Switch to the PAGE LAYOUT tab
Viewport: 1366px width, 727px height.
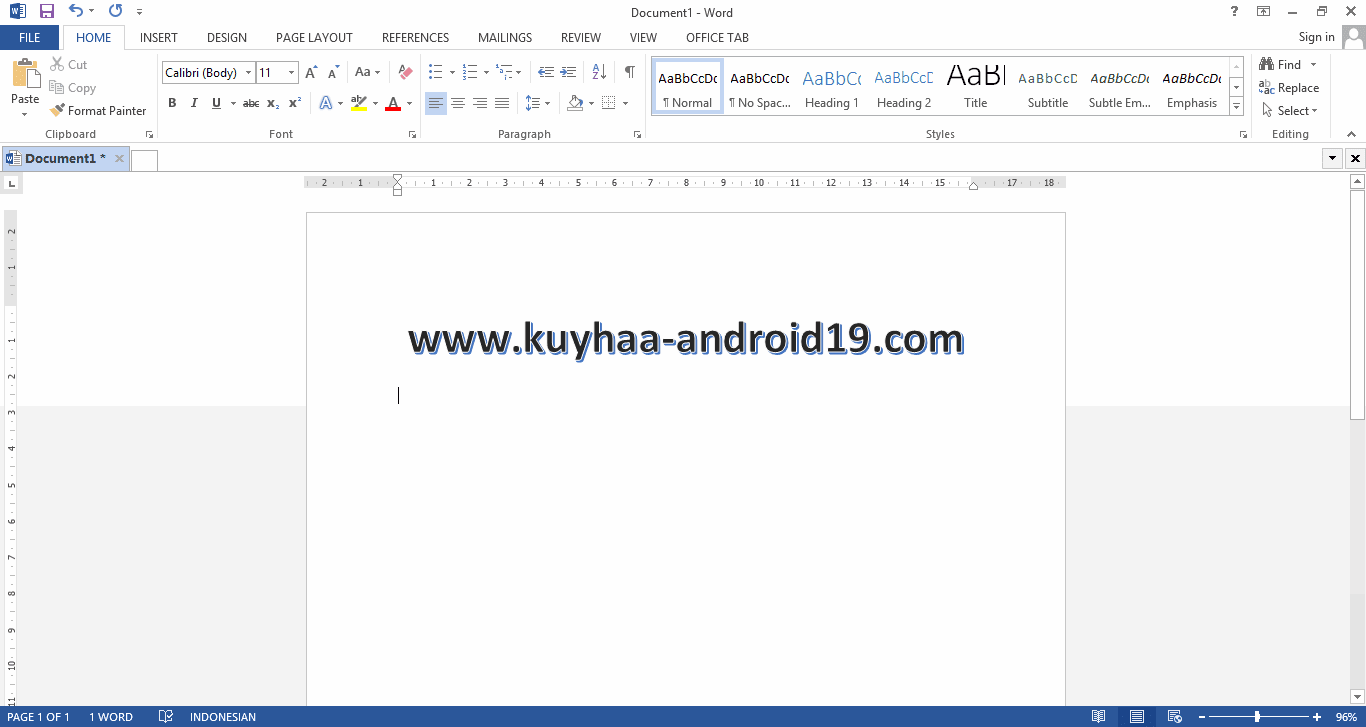click(314, 38)
